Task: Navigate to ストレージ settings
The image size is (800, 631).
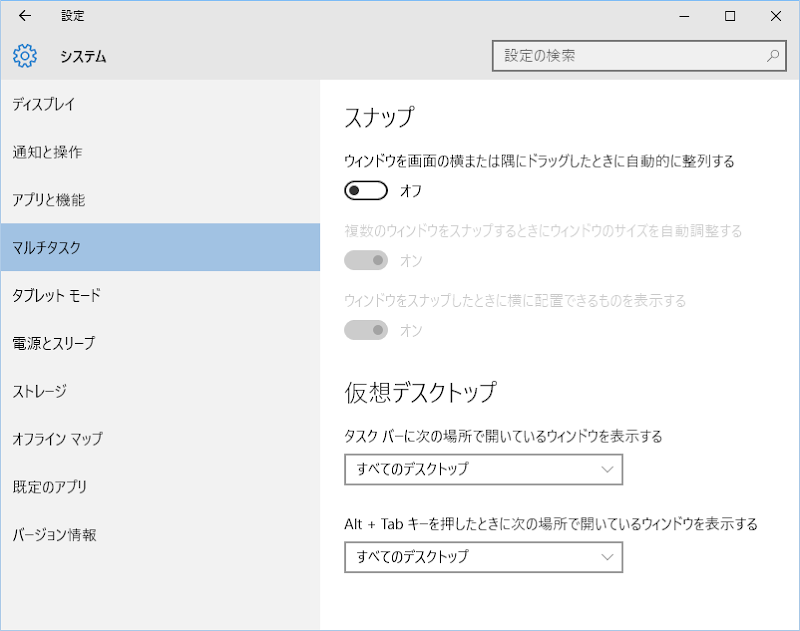Action: tap(40, 391)
